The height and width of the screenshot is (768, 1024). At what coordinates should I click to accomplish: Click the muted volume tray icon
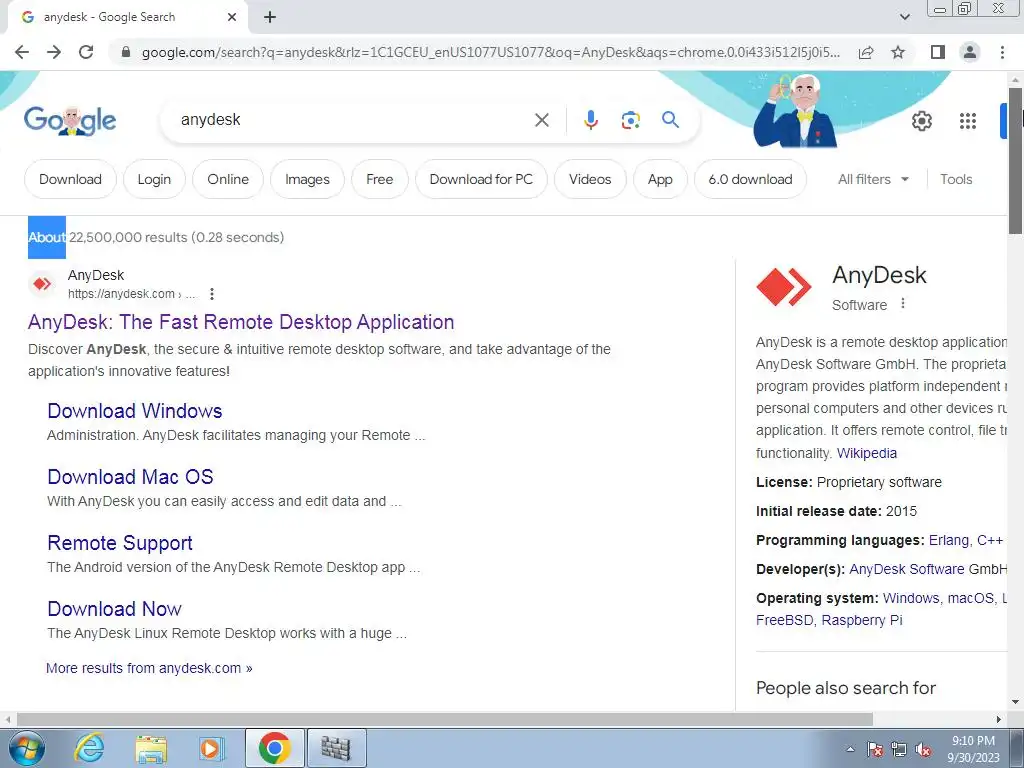(923, 749)
